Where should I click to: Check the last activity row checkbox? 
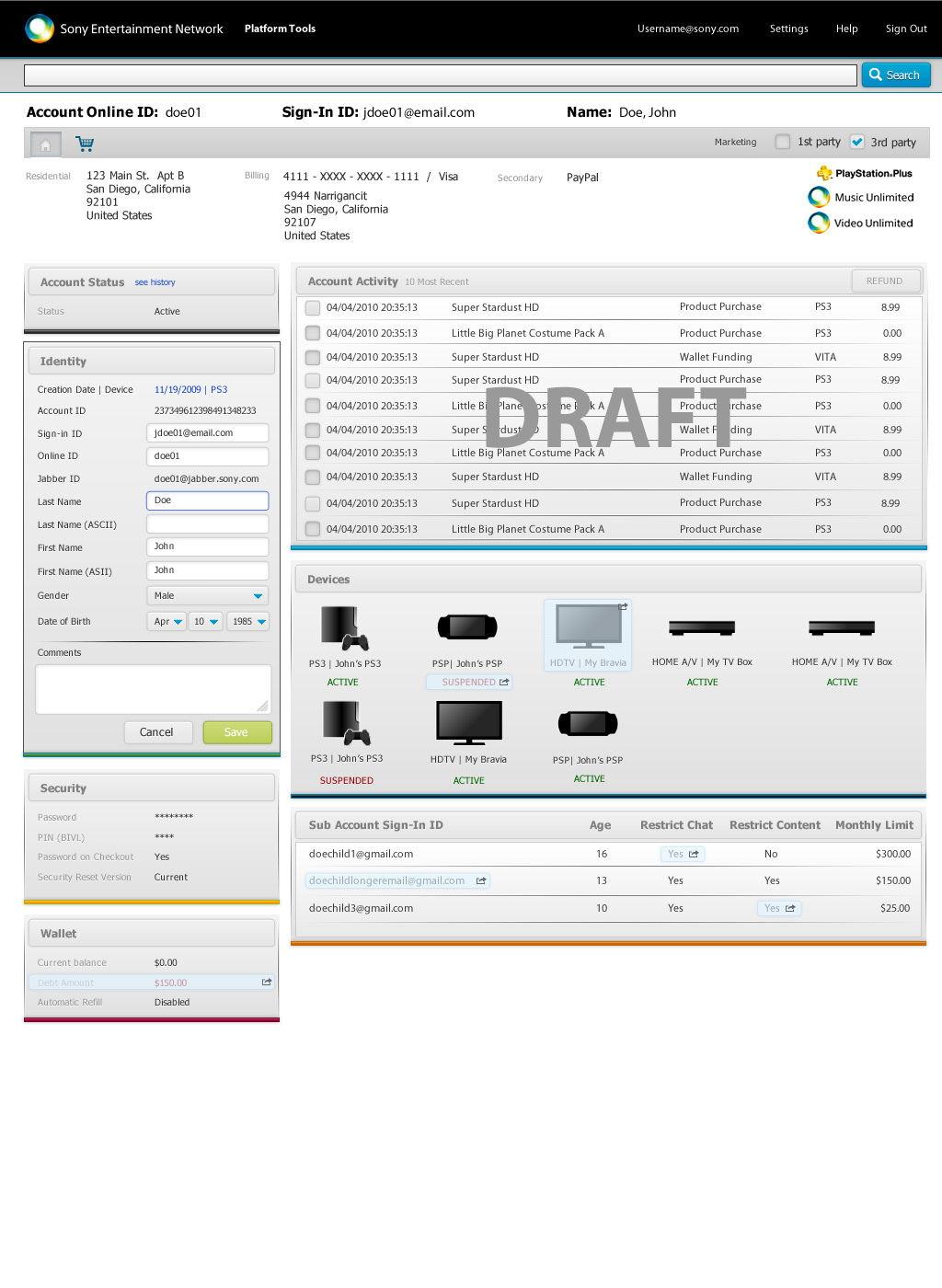[313, 529]
